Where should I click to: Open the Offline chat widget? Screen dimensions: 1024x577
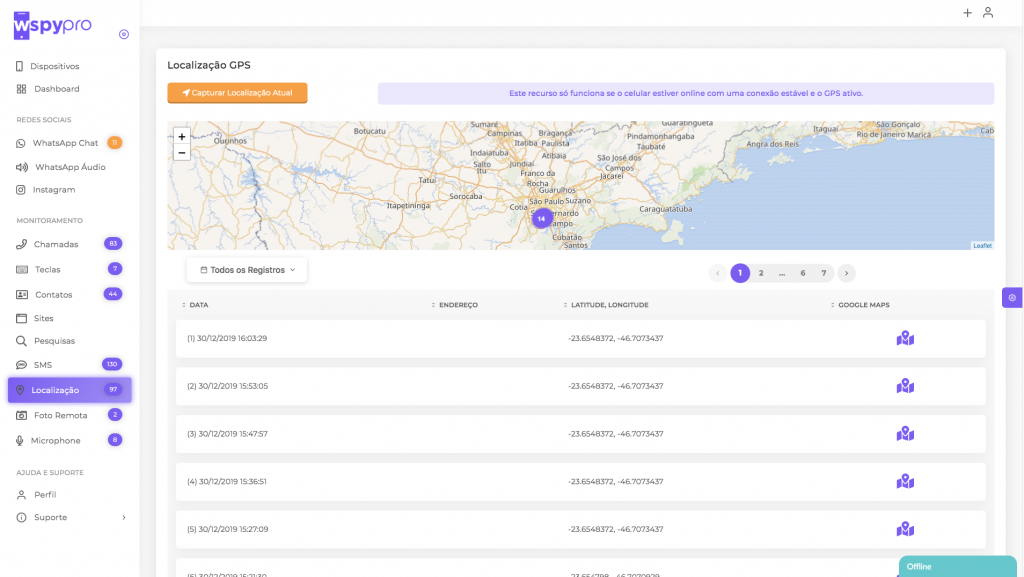tap(957, 567)
